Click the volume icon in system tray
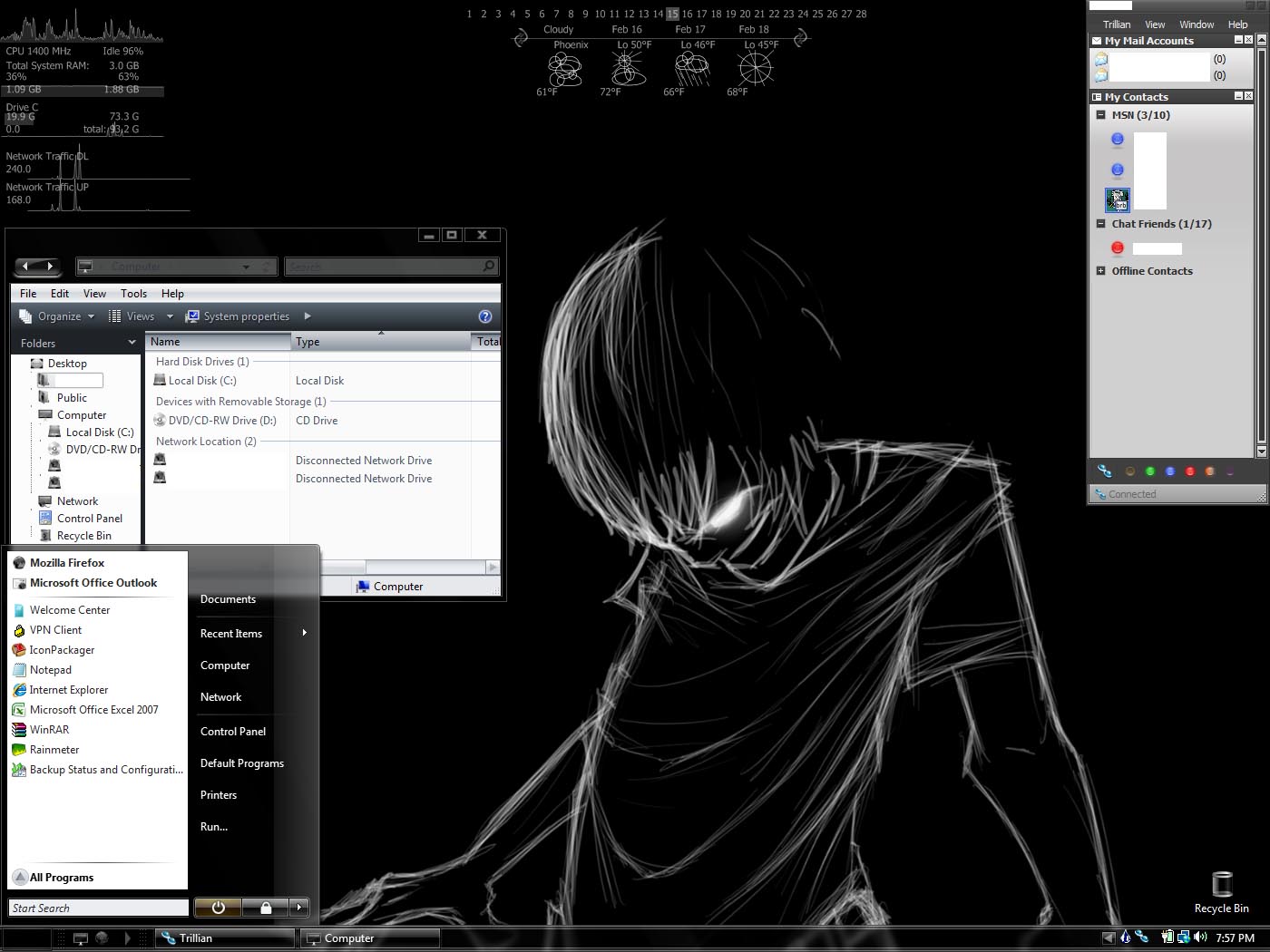This screenshot has height=952, width=1270. click(x=1200, y=937)
